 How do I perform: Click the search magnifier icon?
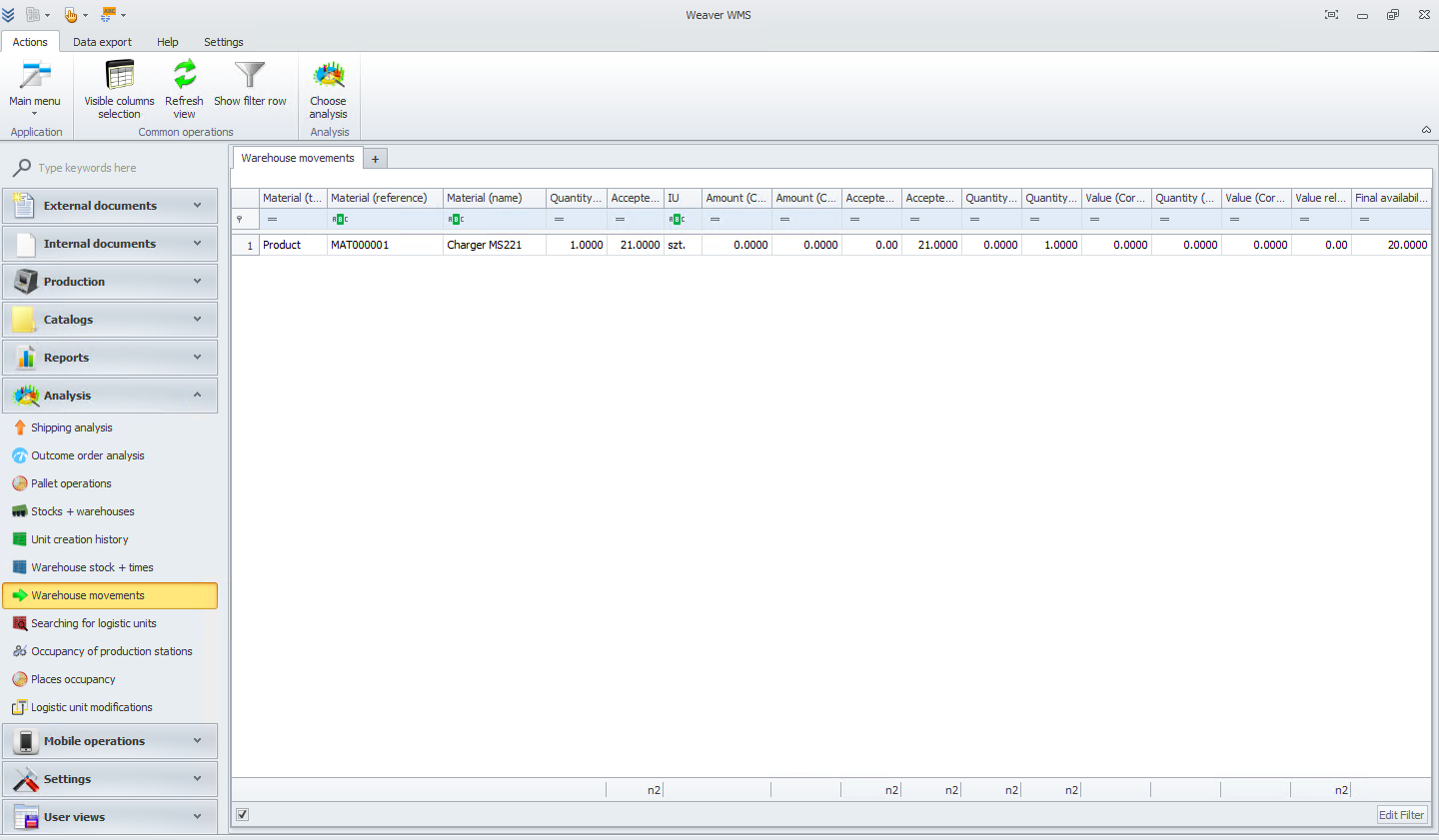21,168
